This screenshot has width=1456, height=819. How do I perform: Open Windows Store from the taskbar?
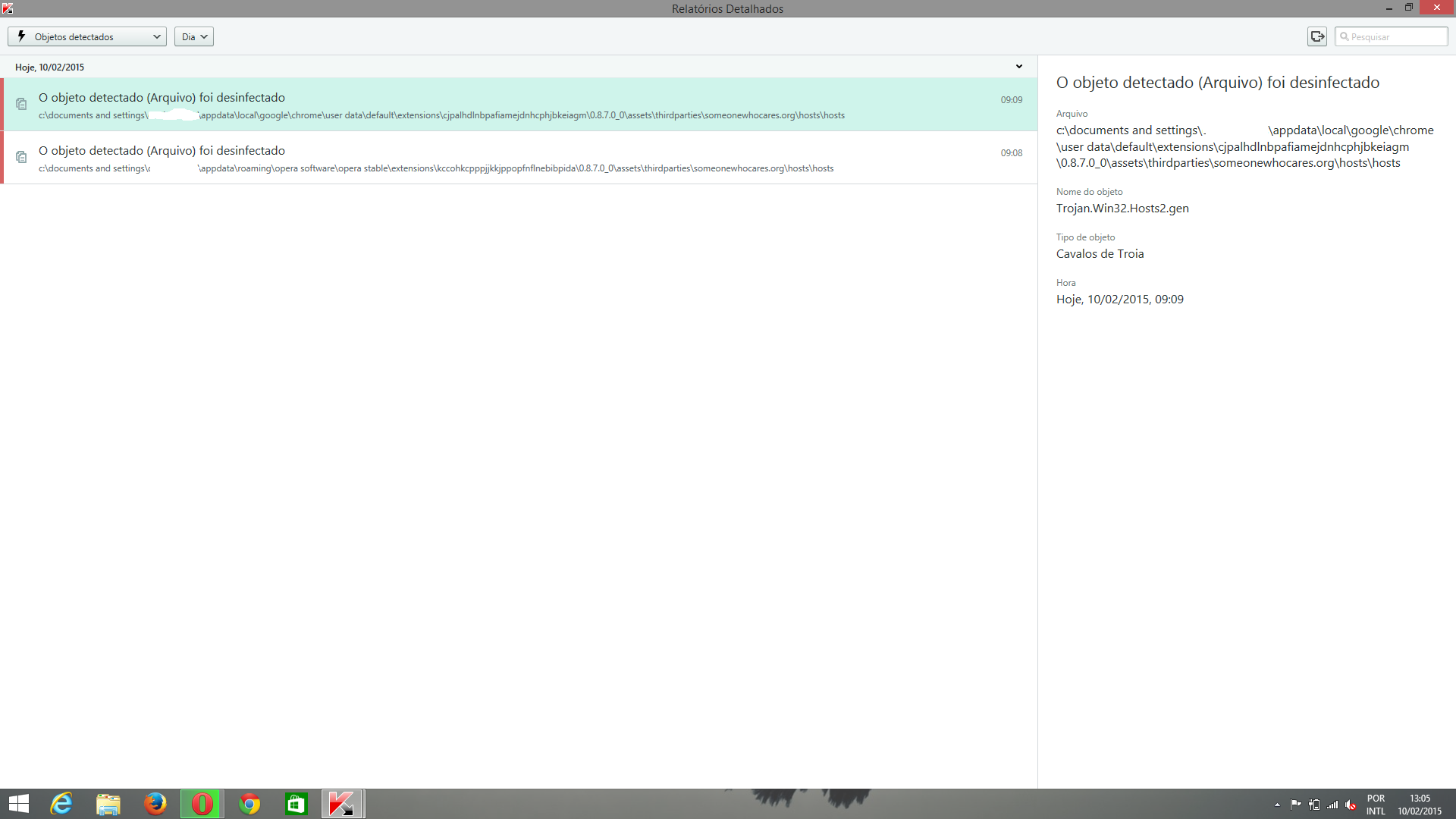[296, 804]
